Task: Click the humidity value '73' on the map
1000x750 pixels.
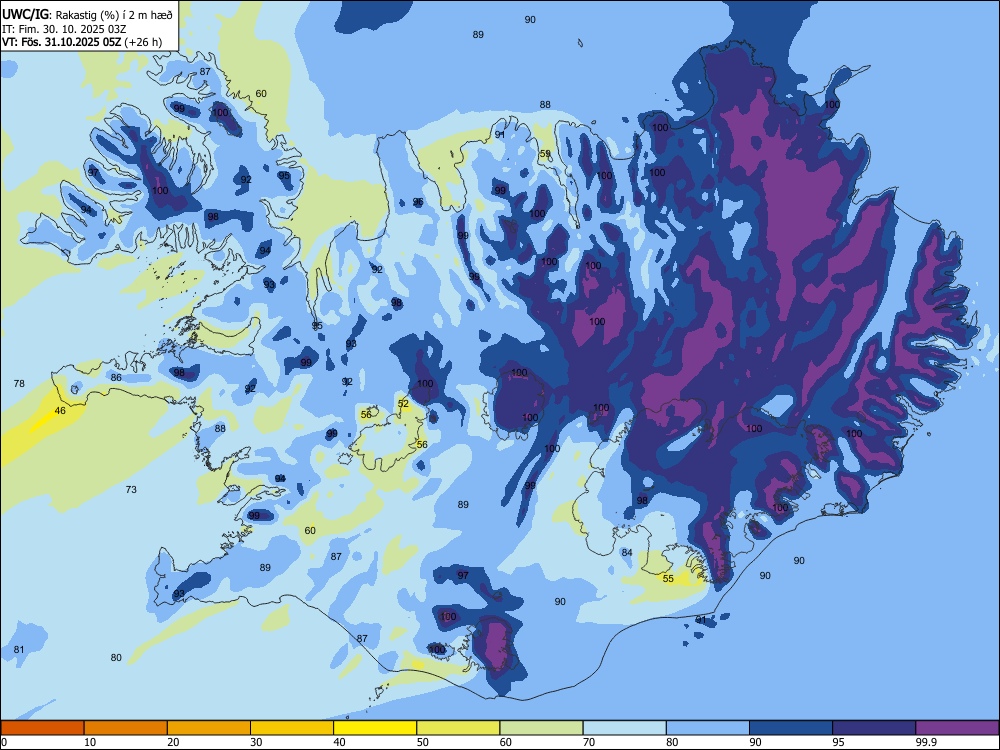Action: coord(131,490)
